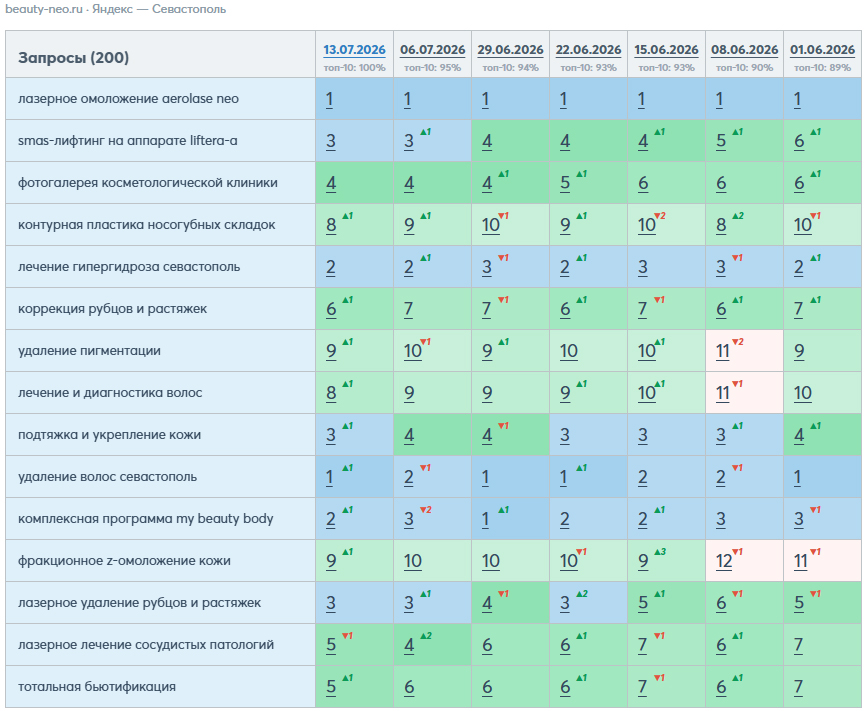Click position 12 for фракционное z-омоложение кожи
The image size is (866, 711).
[x=724, y=561]
